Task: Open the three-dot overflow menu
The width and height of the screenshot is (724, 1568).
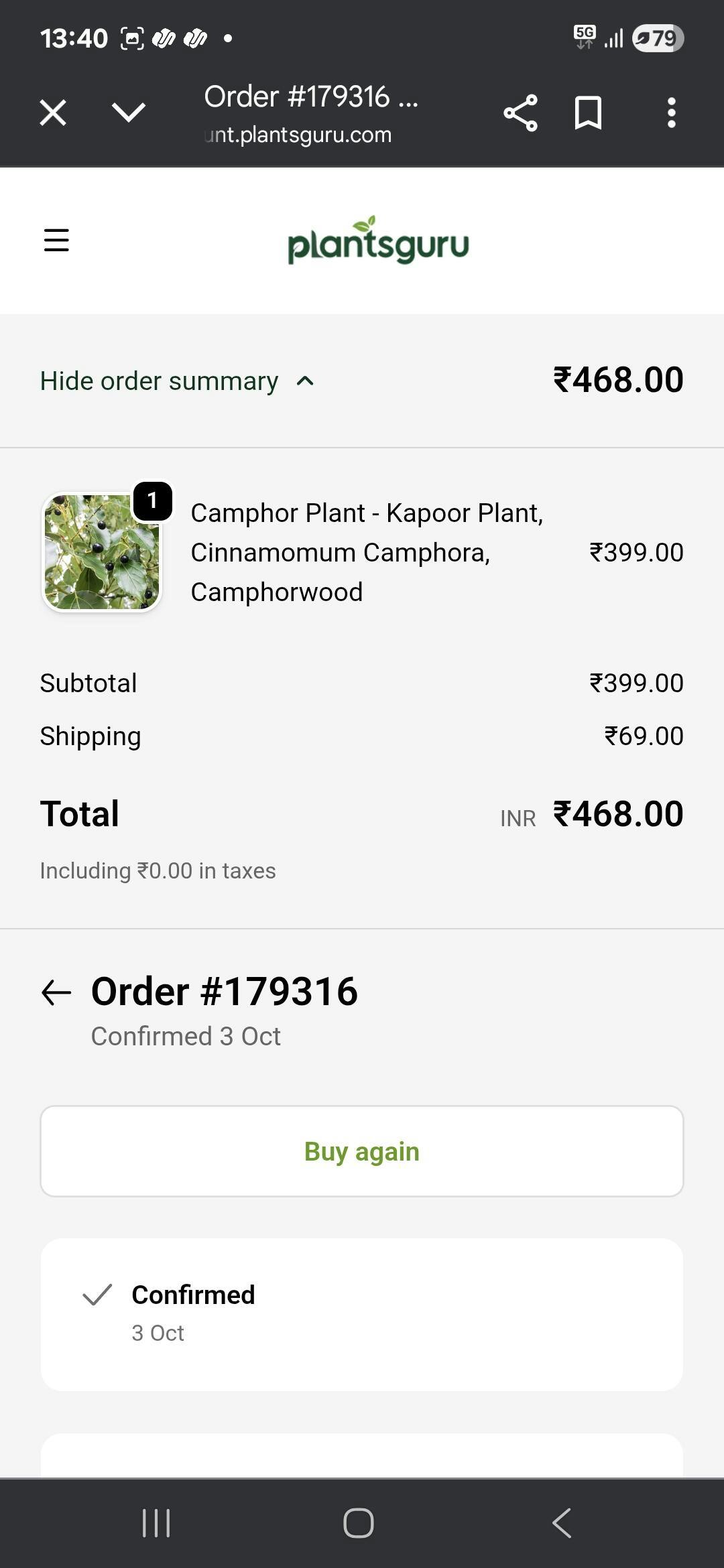Action: [x=671, y=113]
